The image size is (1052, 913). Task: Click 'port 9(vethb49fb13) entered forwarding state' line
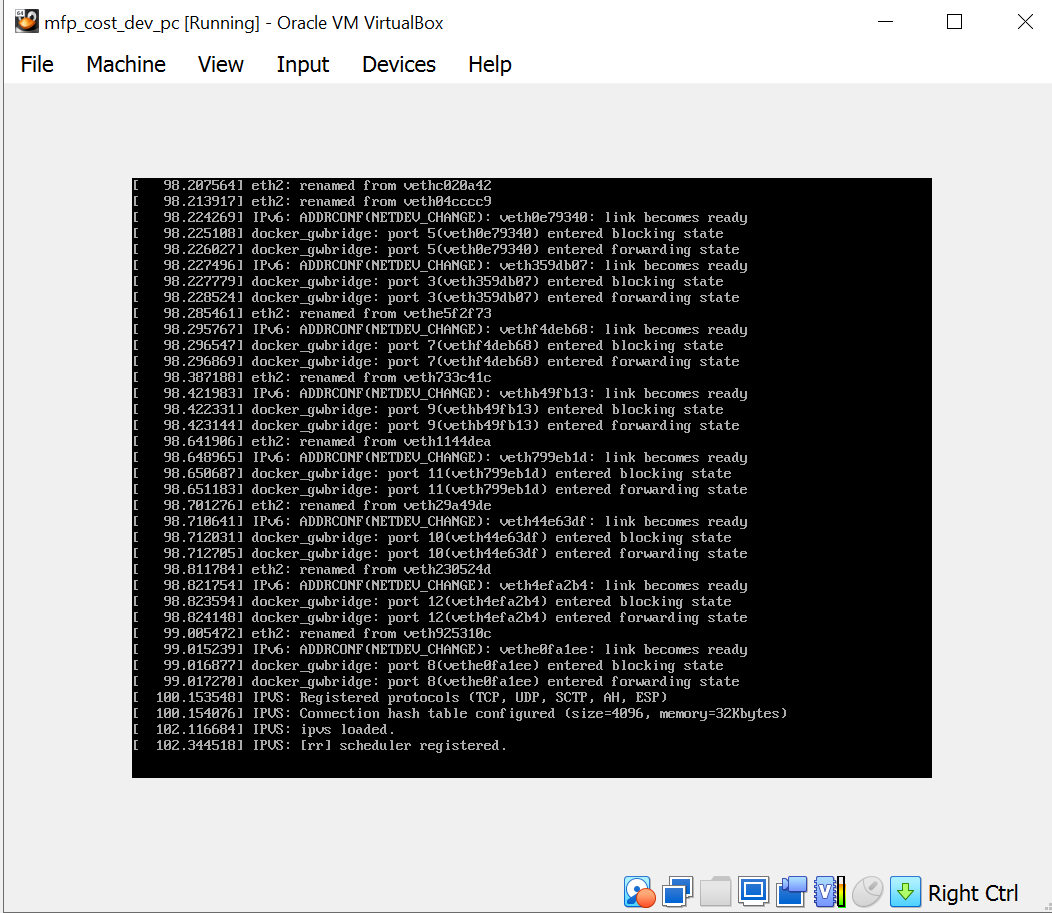pos(436,425)
